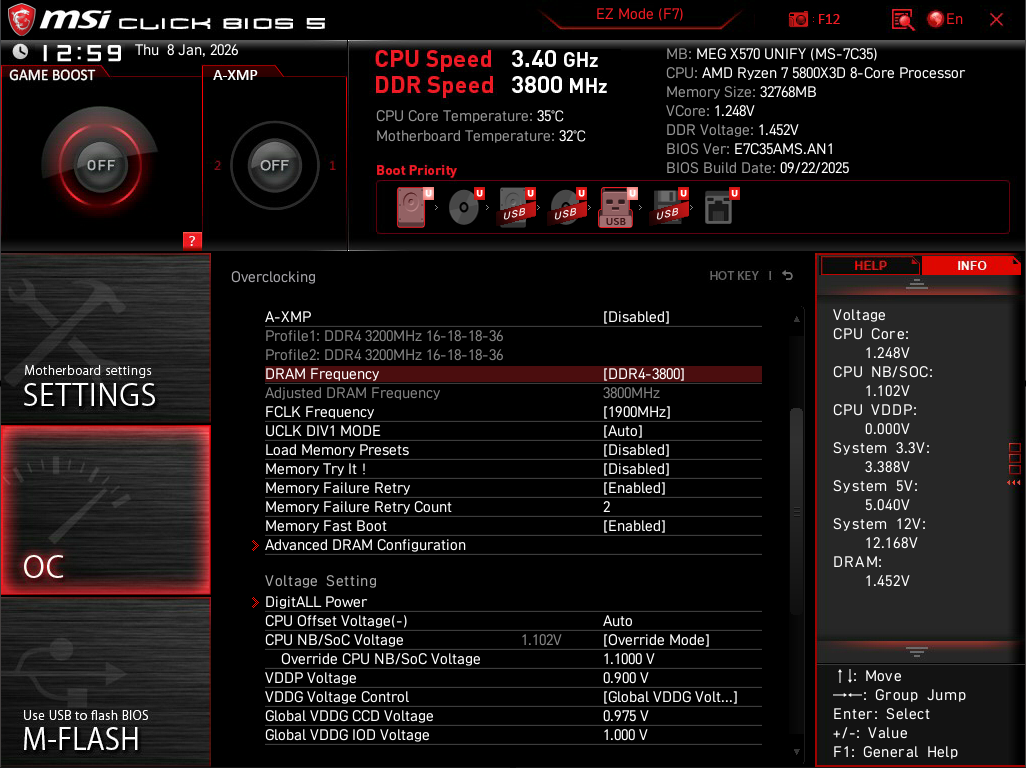Select the highlighted USB key boot device icon
Screen dimensions: 1026x768
pos(618,207)
